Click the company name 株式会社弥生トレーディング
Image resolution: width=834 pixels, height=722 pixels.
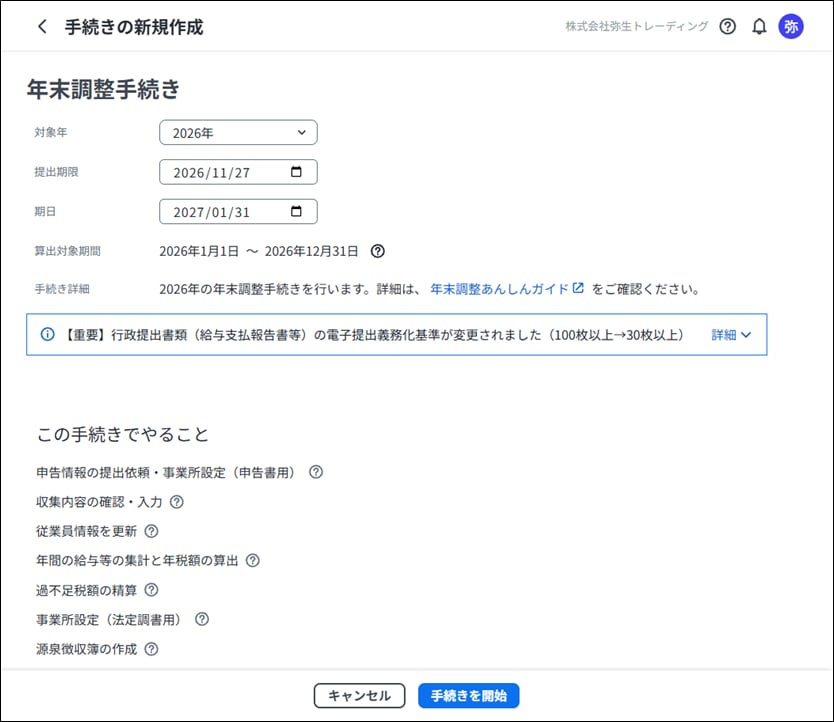[637, 27]
